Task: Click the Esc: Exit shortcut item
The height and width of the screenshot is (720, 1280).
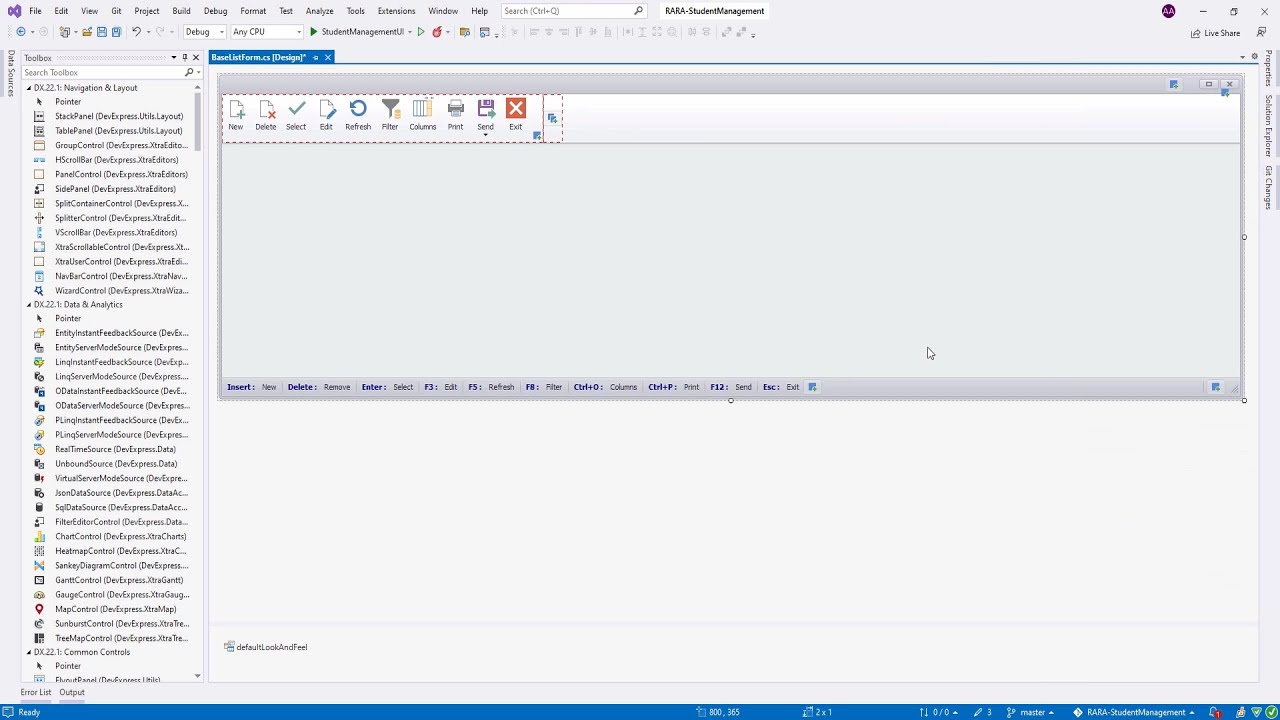Action: [x=781, y=387]
